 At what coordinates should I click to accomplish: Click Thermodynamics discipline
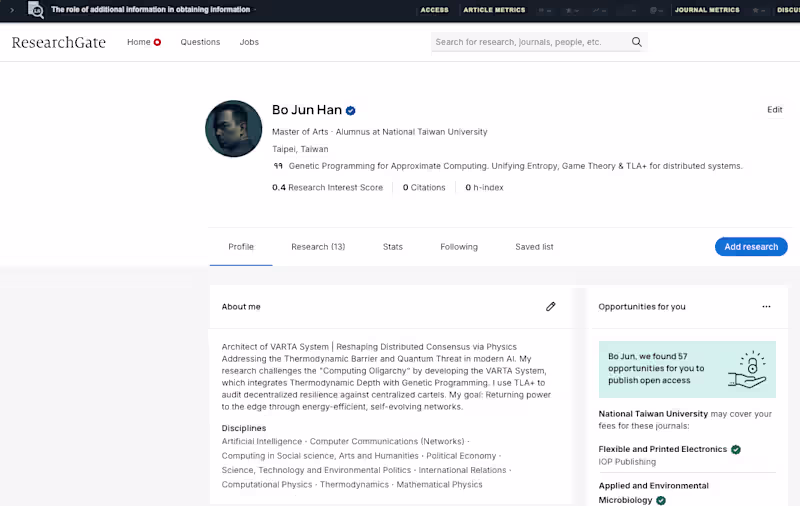[x=354, y=484]
